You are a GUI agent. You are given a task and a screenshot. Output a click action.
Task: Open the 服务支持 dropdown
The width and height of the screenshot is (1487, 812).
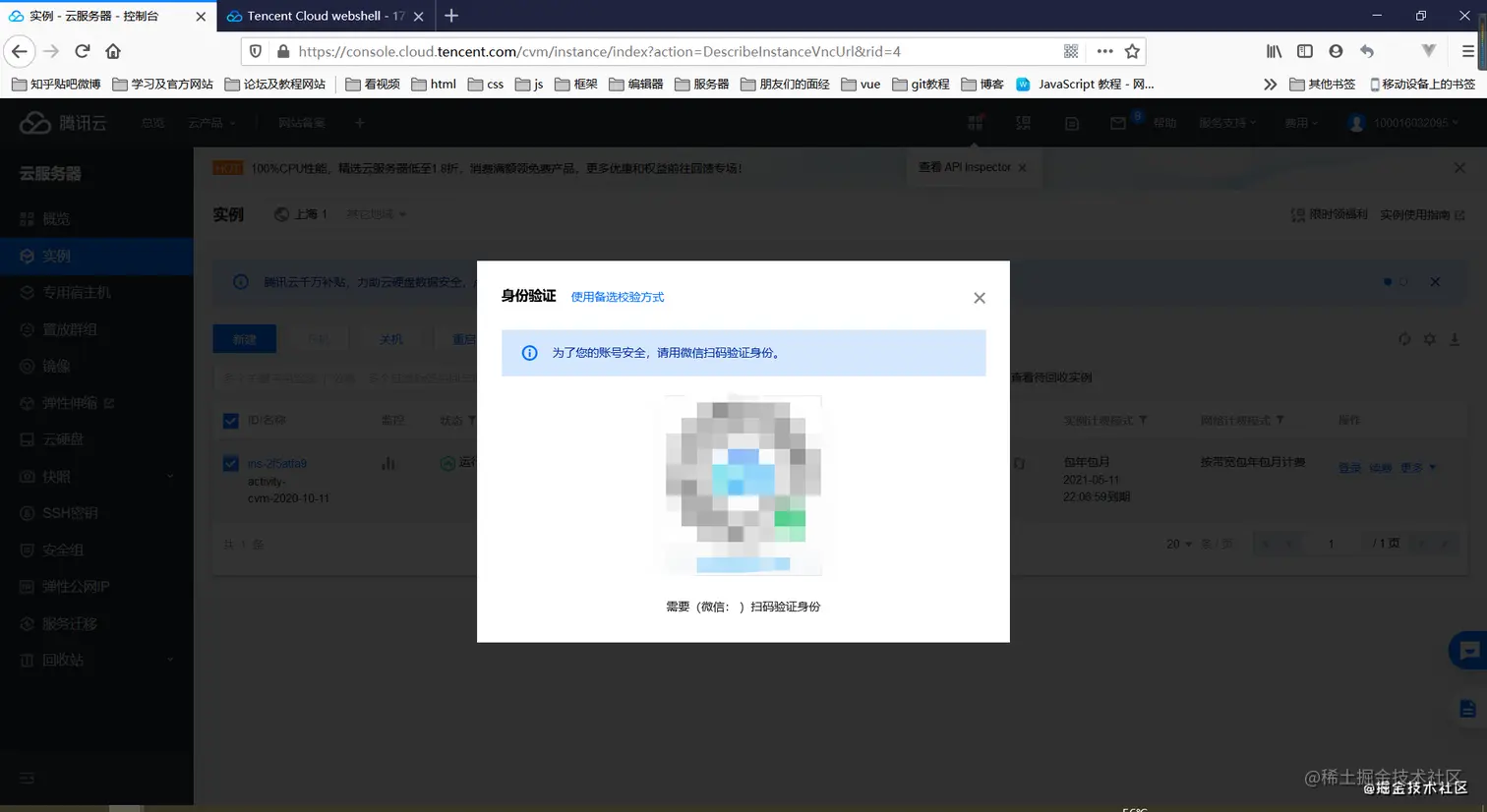pyautogui.click(x=1227, y=123)
